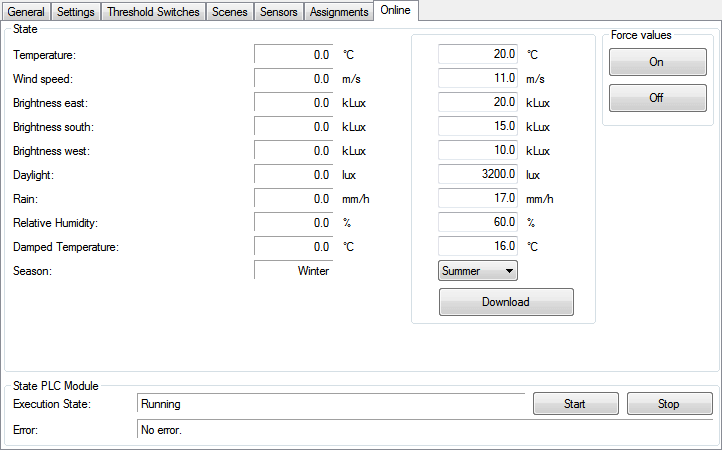Click the Brightness east: label

[50, 103]
